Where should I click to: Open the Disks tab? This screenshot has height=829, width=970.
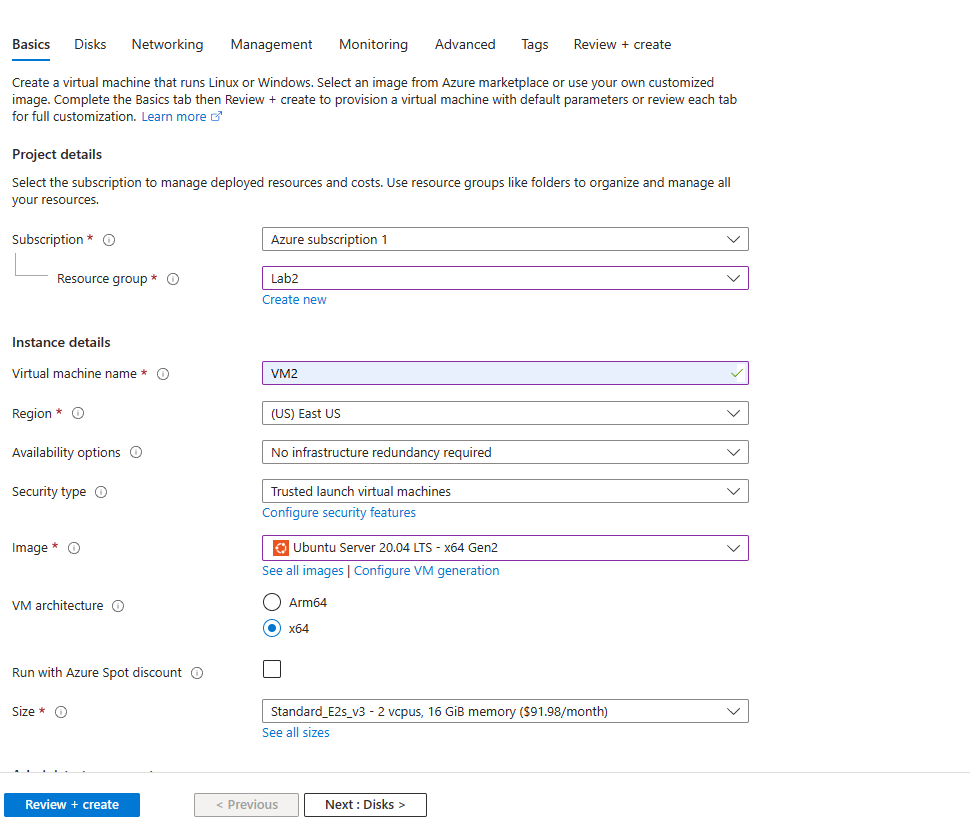[90, 45]
